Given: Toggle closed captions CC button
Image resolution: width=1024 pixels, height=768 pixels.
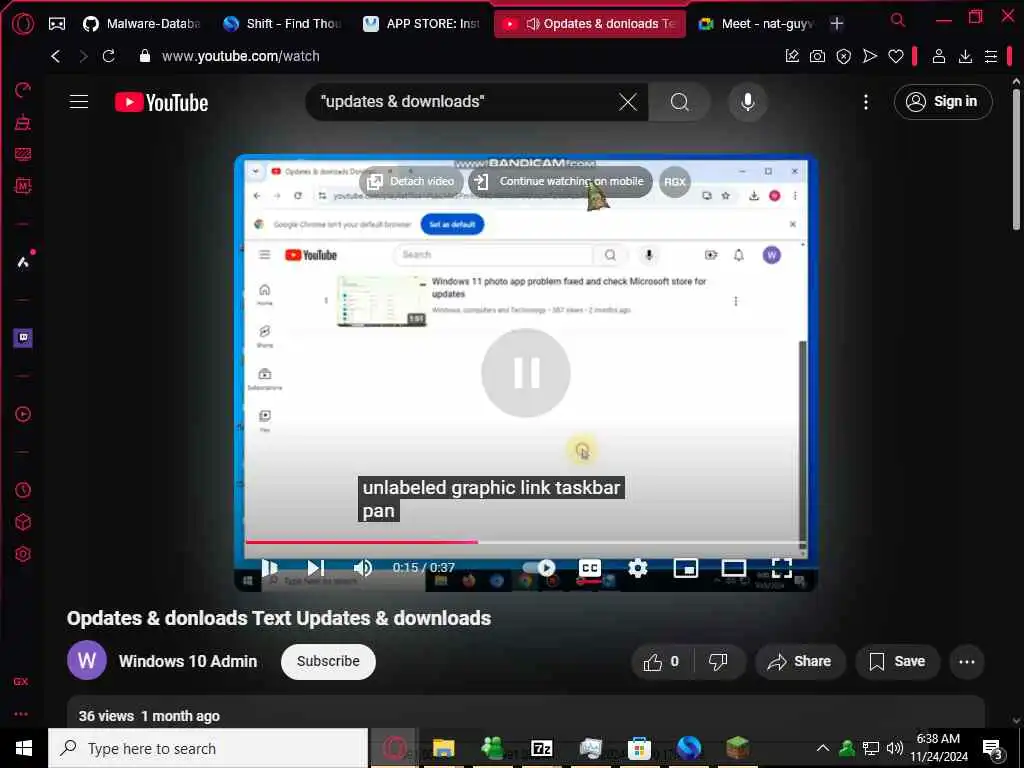Looking at the screenshot, I should 590,568.
